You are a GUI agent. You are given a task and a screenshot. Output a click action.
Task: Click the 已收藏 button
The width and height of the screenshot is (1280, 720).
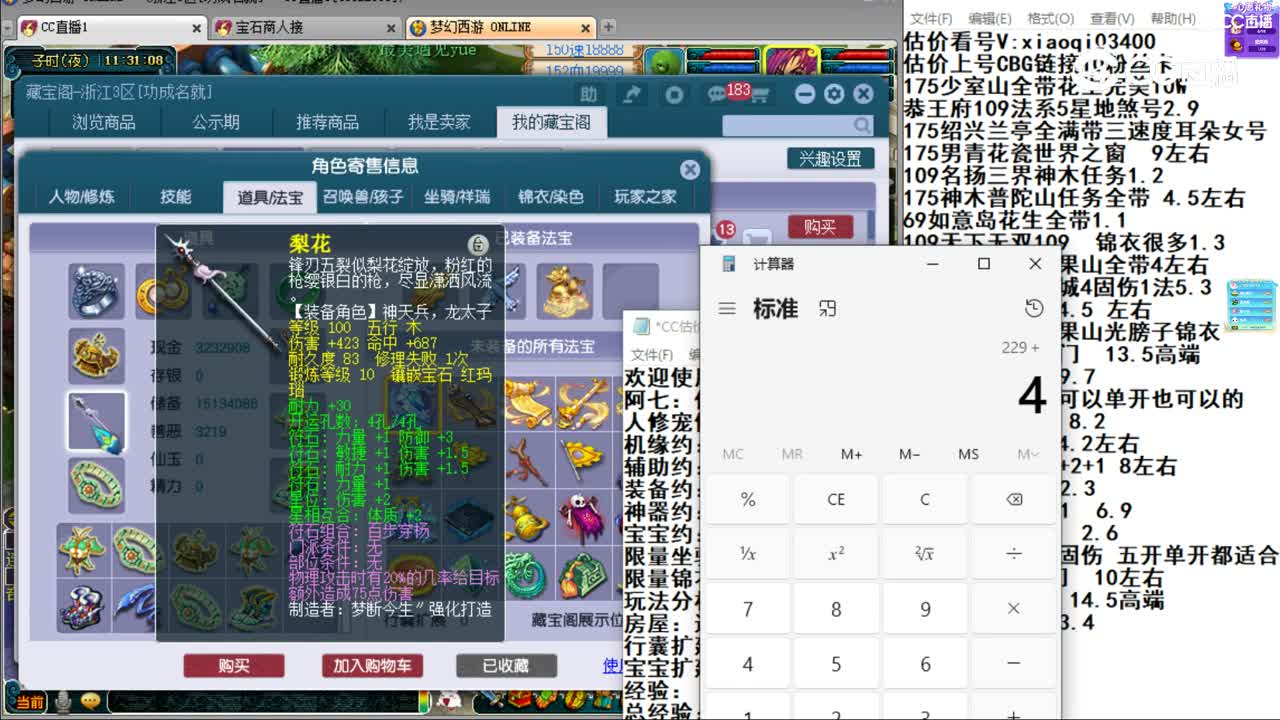click(x=505, y=665)
